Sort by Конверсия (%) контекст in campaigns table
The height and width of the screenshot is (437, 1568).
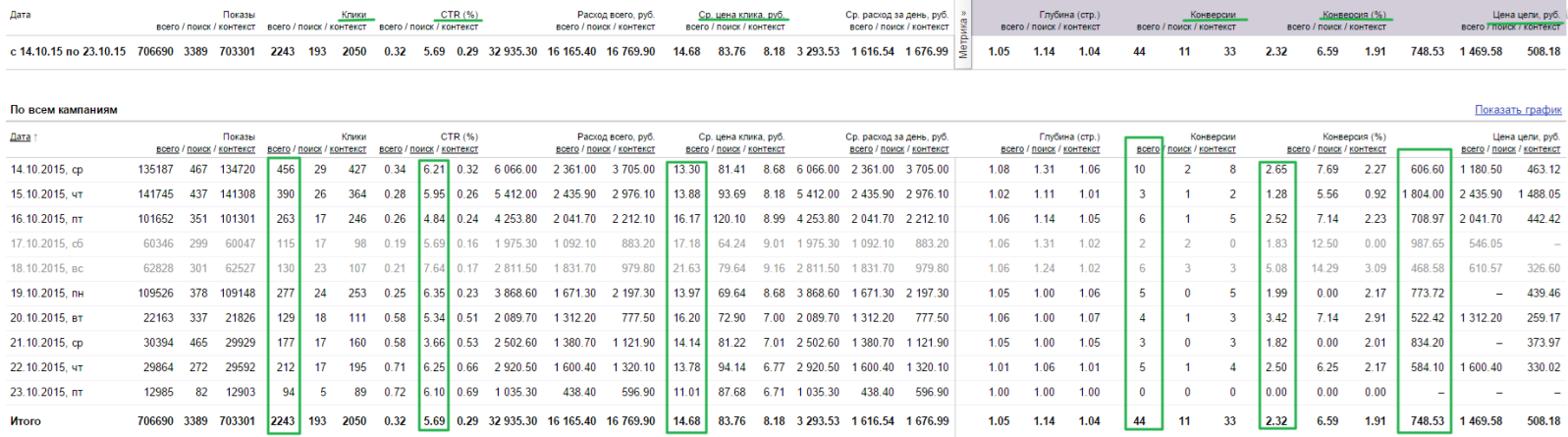(x=1367, y=149)
